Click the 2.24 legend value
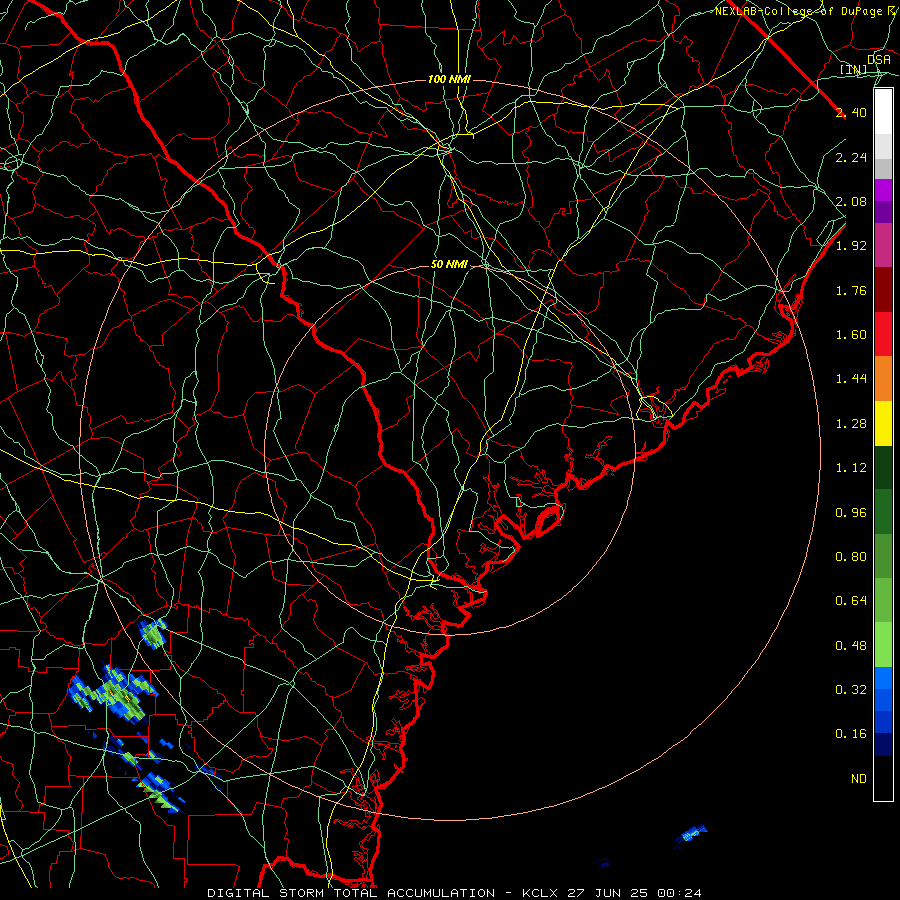The width and height of the screenshot is (900, 900). (851, 158)
